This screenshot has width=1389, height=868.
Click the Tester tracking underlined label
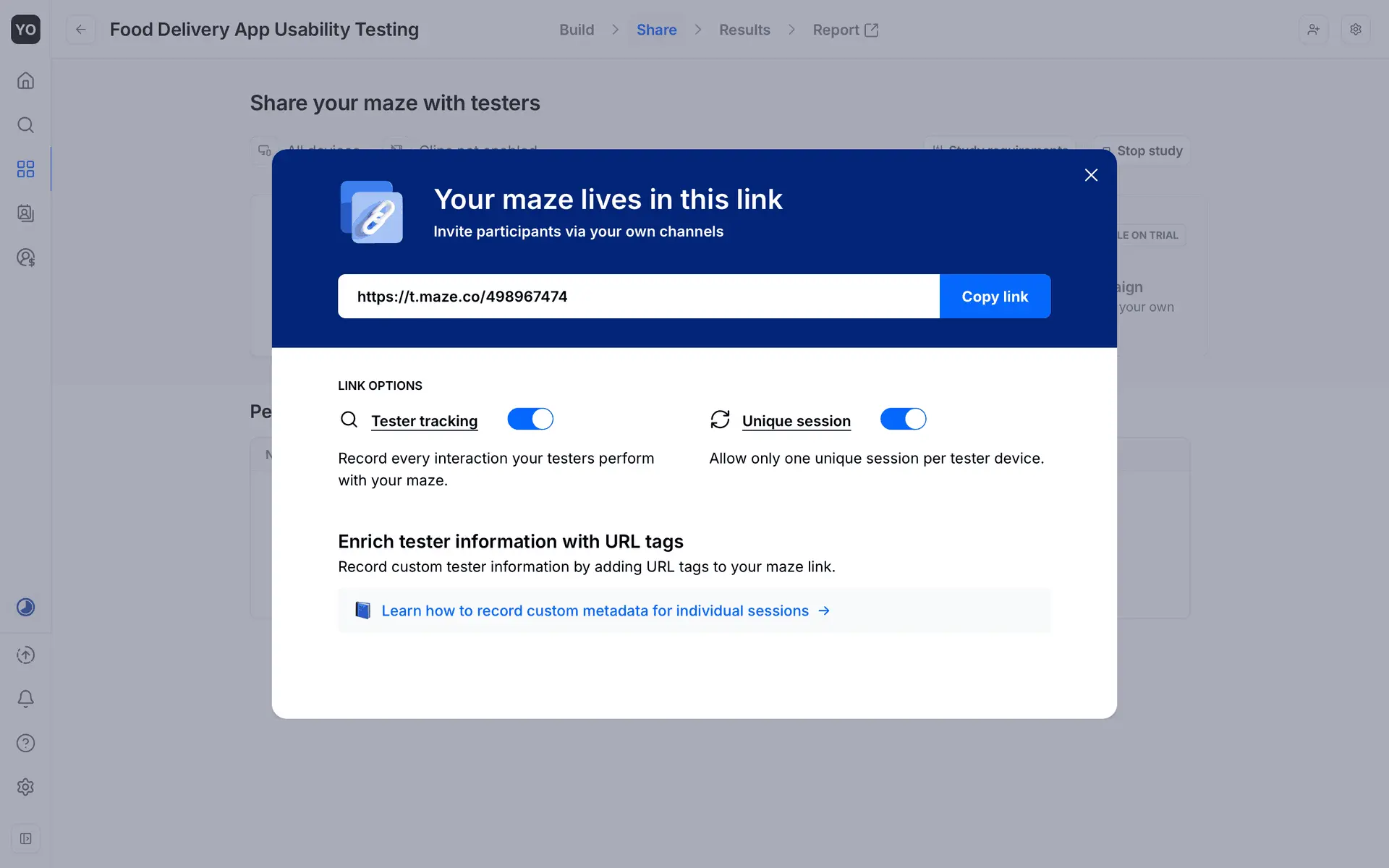[424, 421]
